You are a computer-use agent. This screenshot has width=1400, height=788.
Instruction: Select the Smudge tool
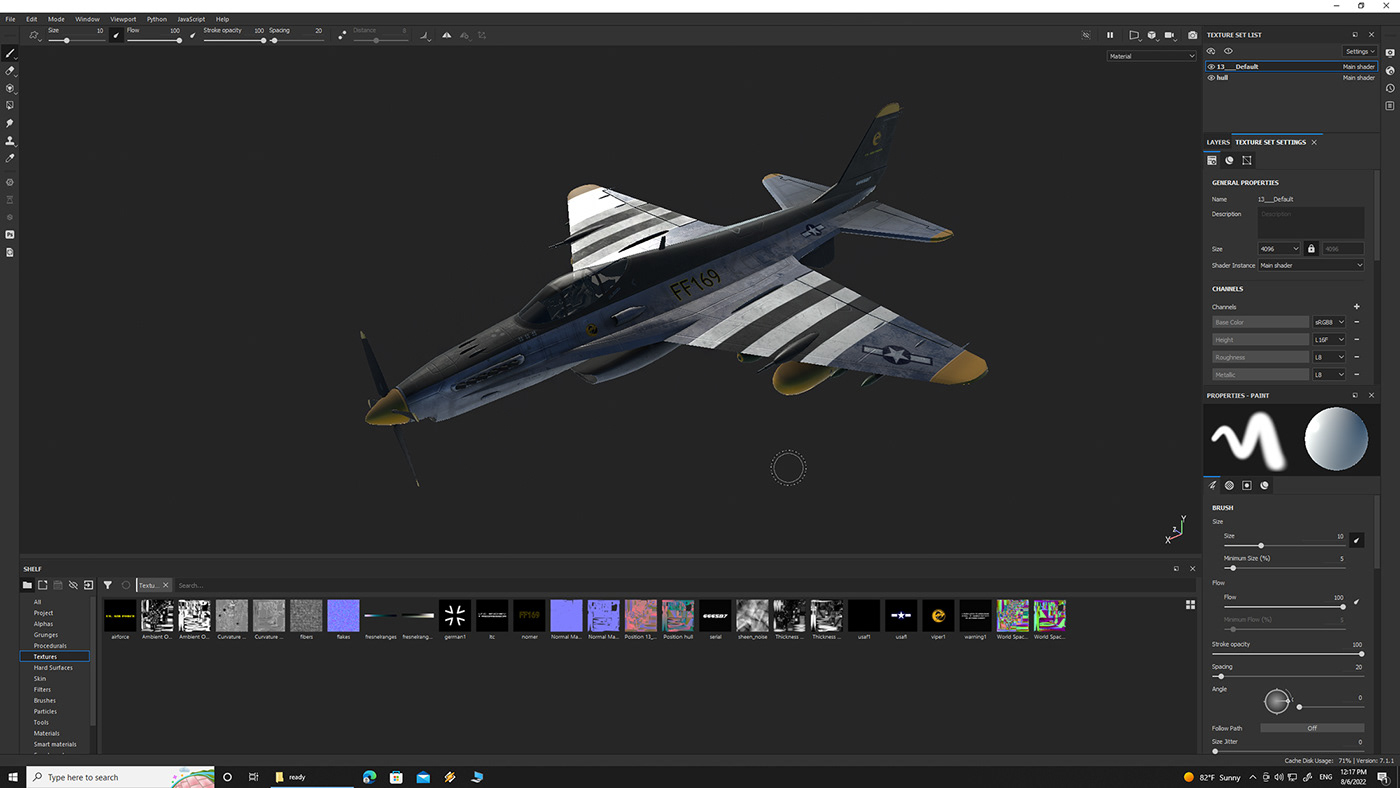point(10,122)
